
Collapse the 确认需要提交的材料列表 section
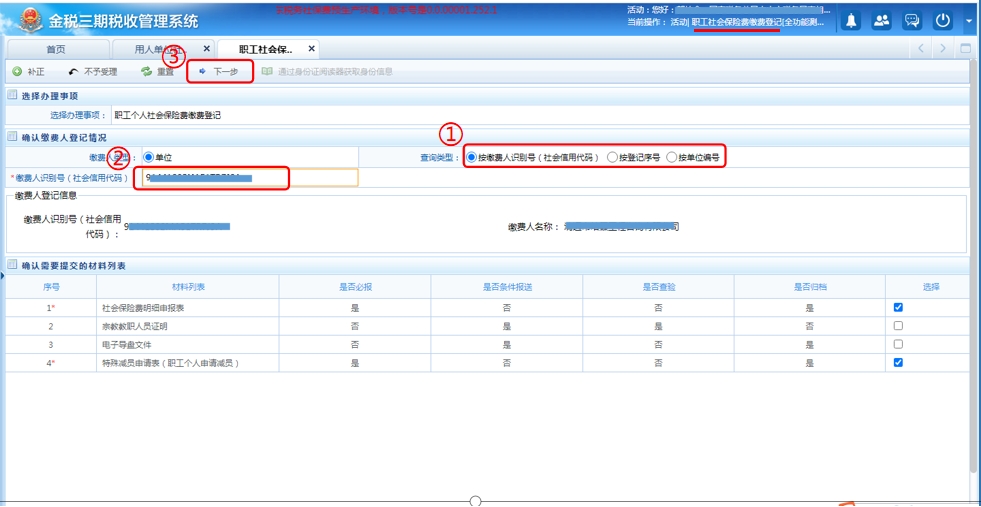pos(12,265)
